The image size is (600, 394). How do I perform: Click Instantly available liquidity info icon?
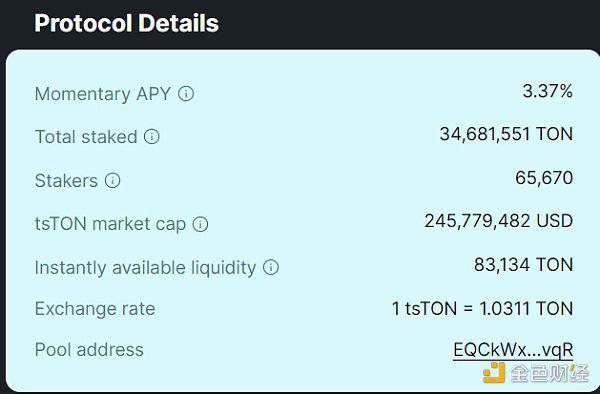(x=271, y=267)
